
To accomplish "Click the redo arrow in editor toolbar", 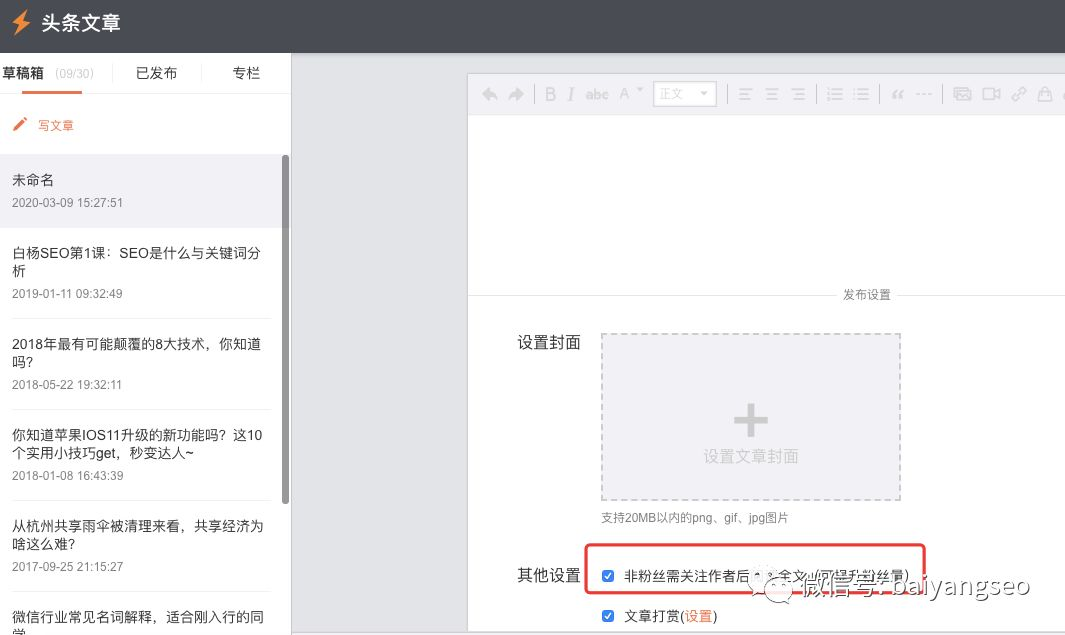I will coord(516,94).
